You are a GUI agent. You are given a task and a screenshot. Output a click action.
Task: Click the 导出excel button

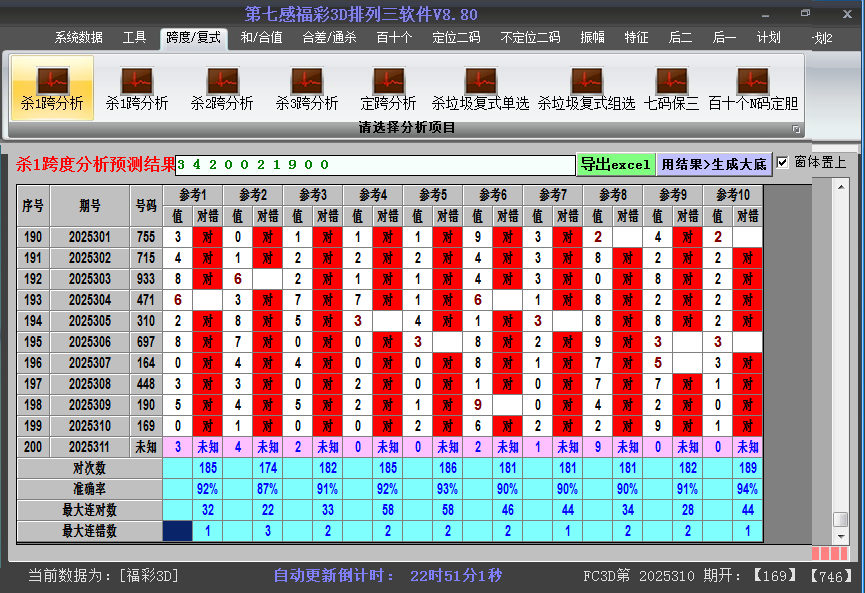pyautogui.click(x=616, y=162)
